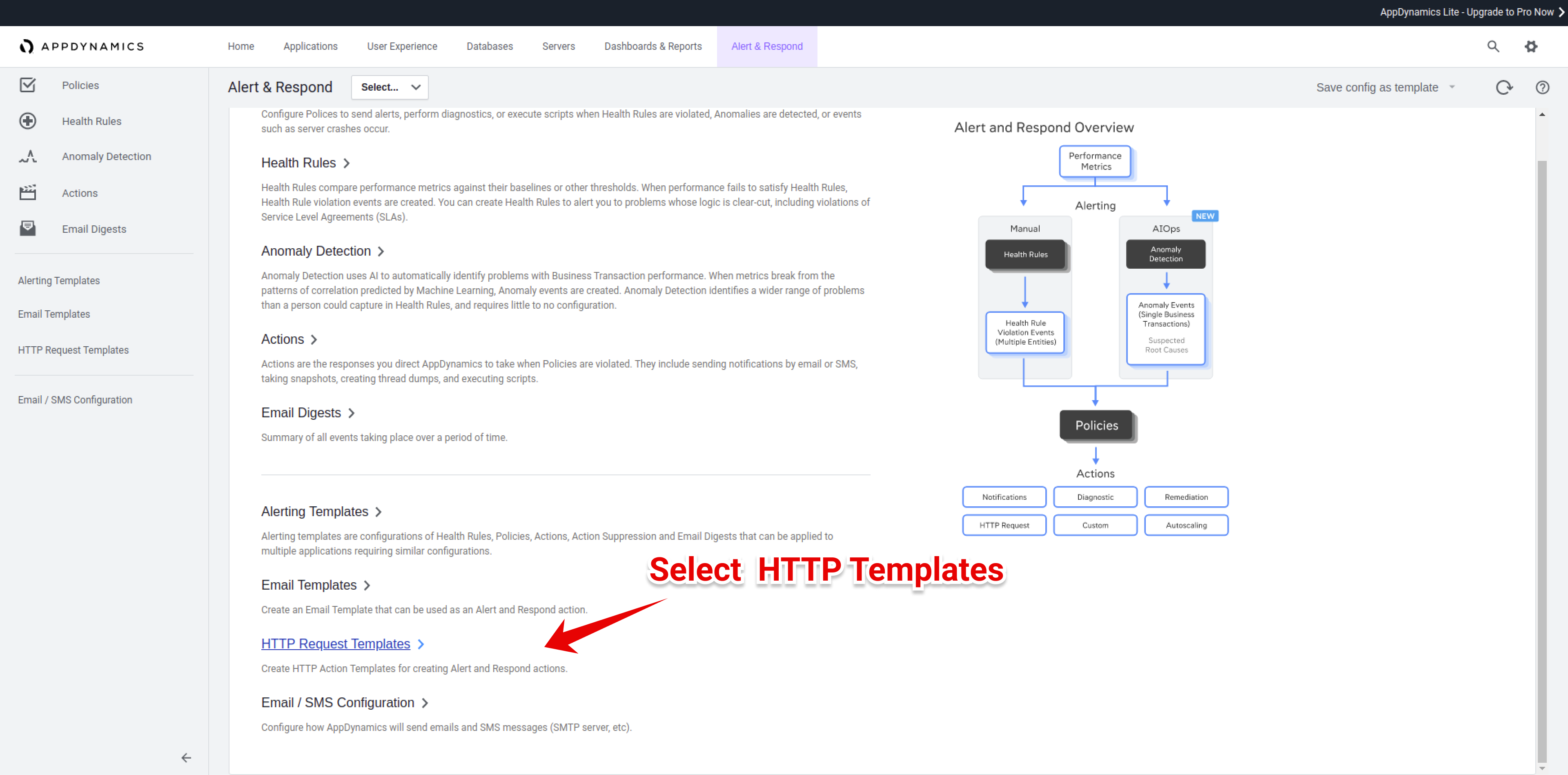Open help with the question mark icon
Viewport: 1568px width, 775px height.
1542,88
